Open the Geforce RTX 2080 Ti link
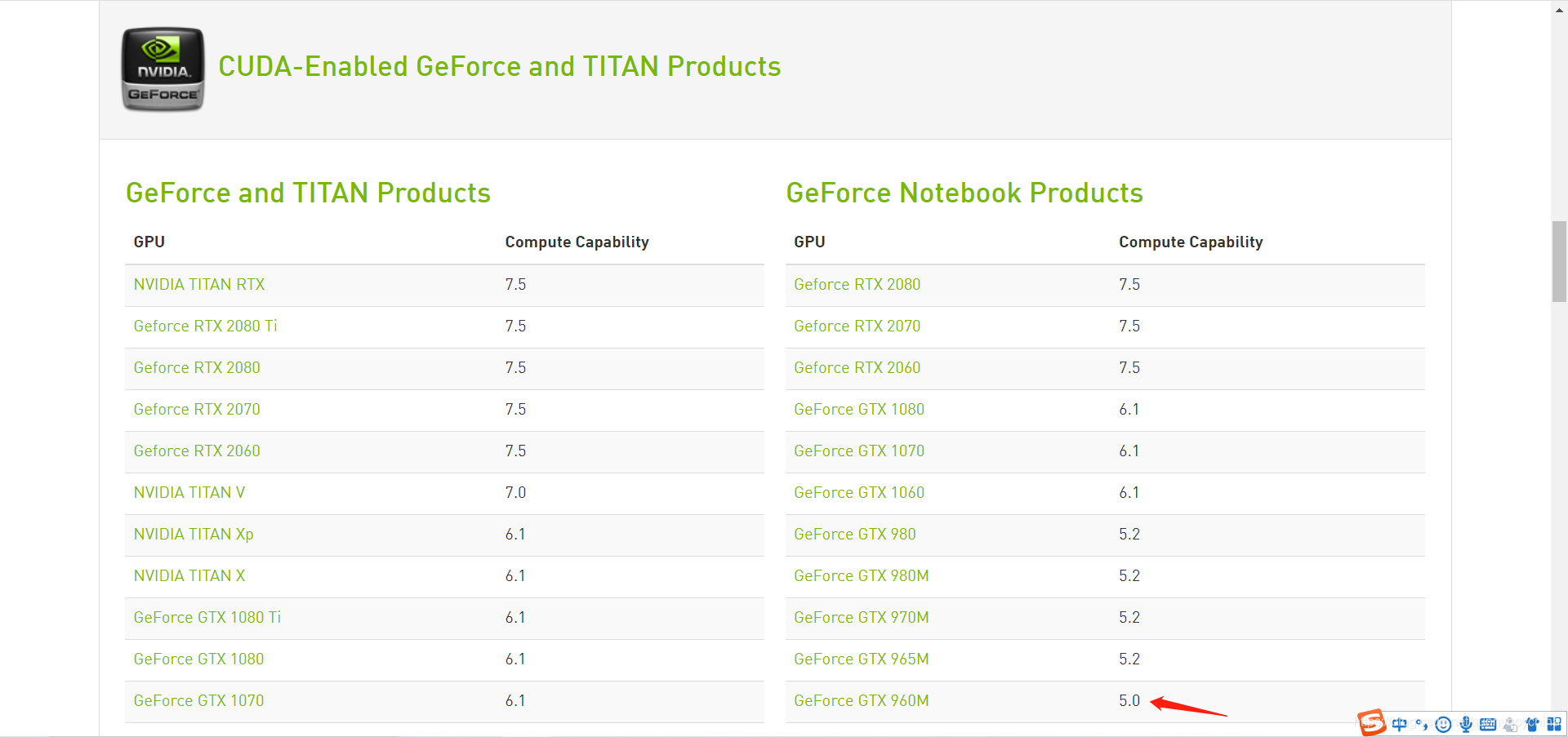This screenshot has width=1568, height=737. pyautogui.click(x=206, y=326)
